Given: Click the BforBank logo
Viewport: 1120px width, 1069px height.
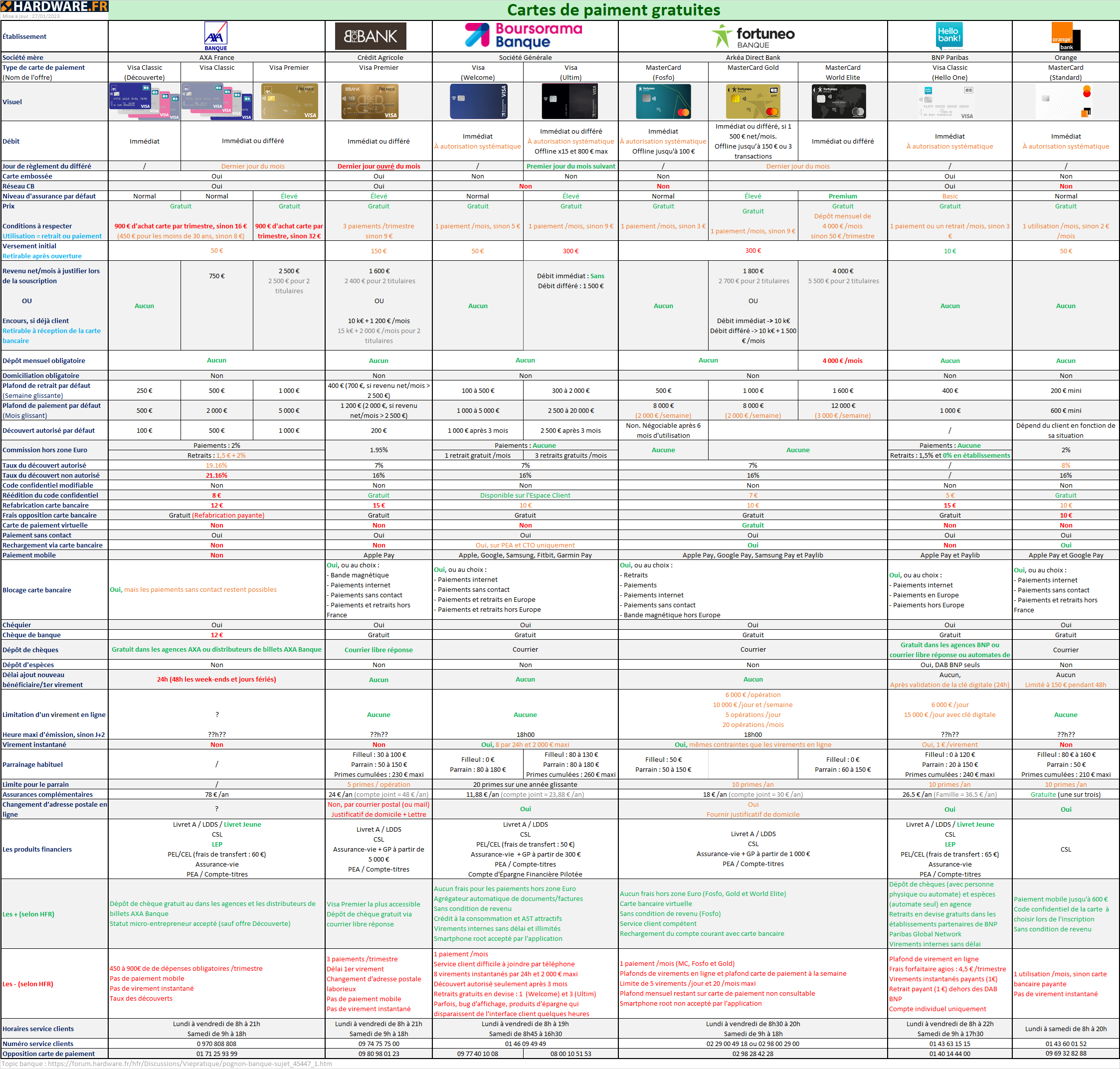Looking at the screenshot, I should pos(371,36).
